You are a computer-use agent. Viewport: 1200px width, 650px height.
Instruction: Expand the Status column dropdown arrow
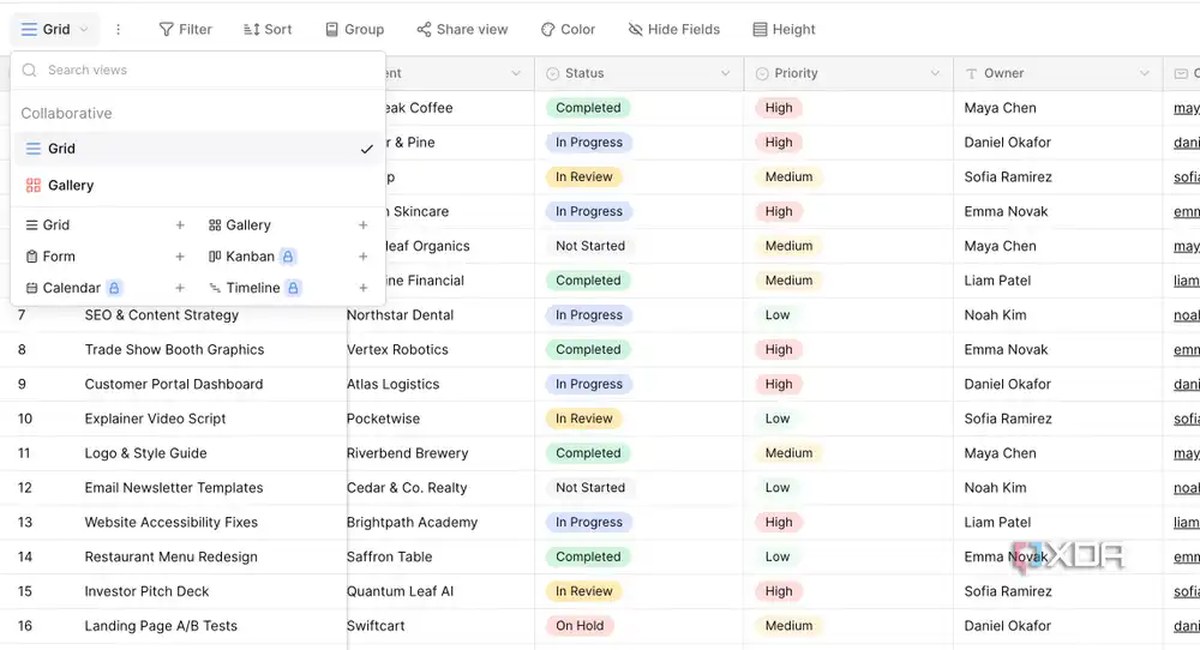[726, 74]
